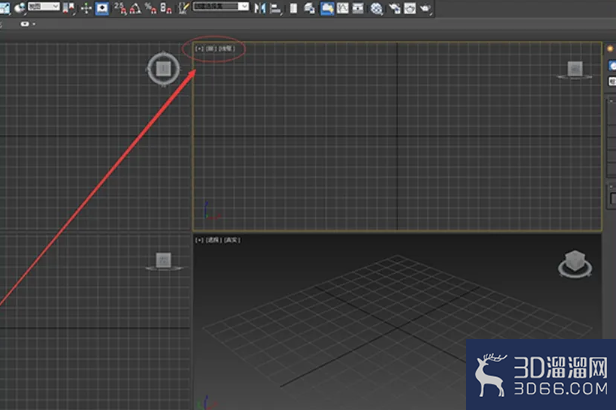This screenshot has width=616, height=410.
Task: Toggle the 2.5D Snaps magnet
Action: coord(121,8)
